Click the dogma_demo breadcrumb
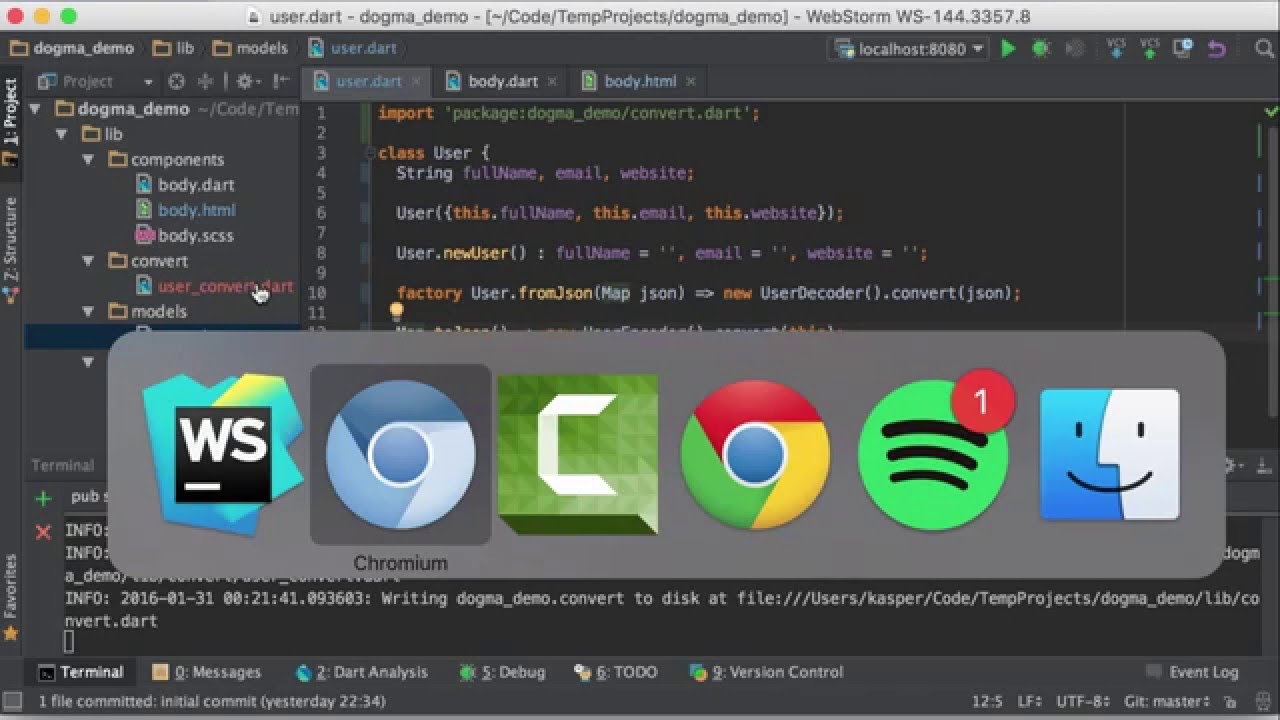The height and width of the screenshot is (720, 1280). coord(72,48)
